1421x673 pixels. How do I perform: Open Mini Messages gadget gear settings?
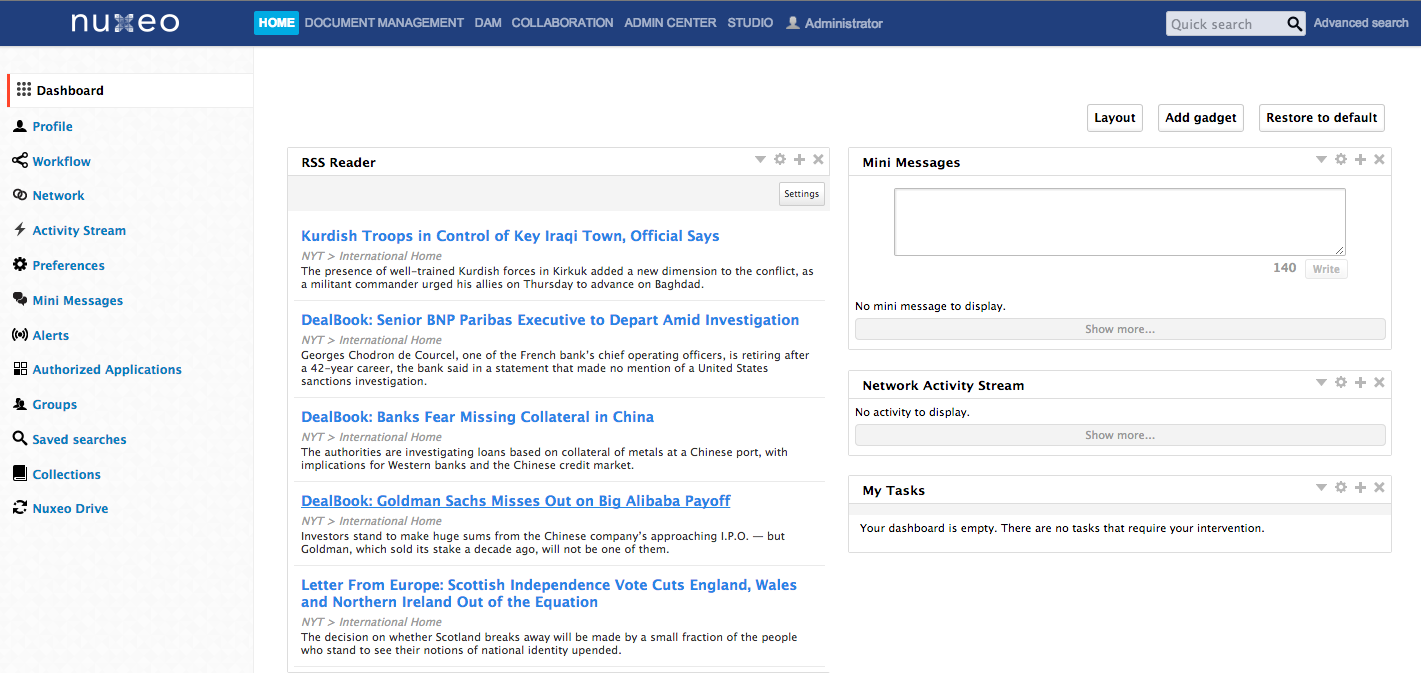click(1341, 160)
